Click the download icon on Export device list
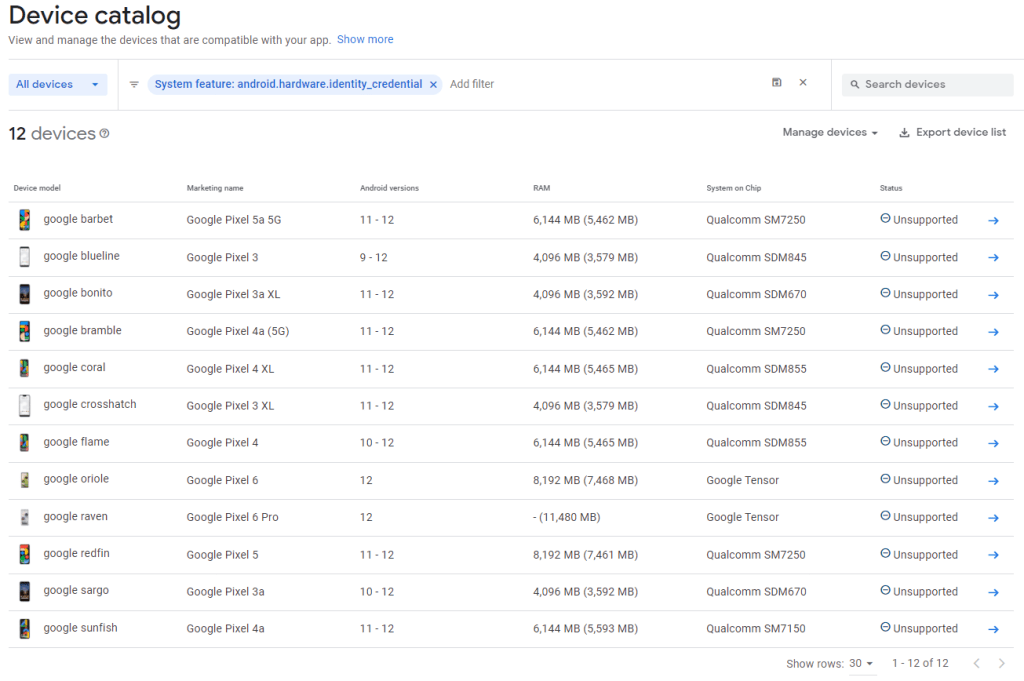 904,131
